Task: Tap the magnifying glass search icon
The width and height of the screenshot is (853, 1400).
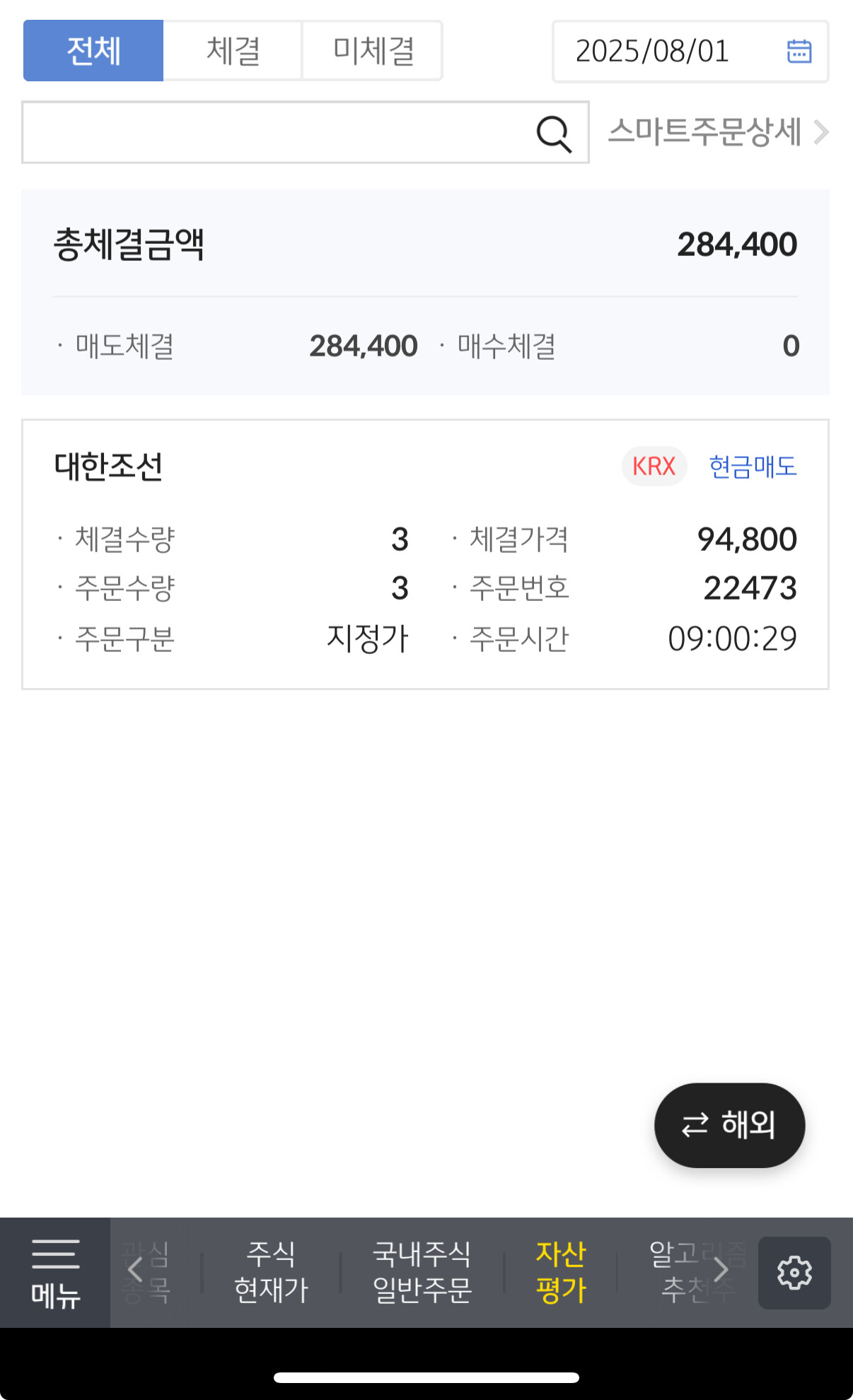Action: coord(553,134)
